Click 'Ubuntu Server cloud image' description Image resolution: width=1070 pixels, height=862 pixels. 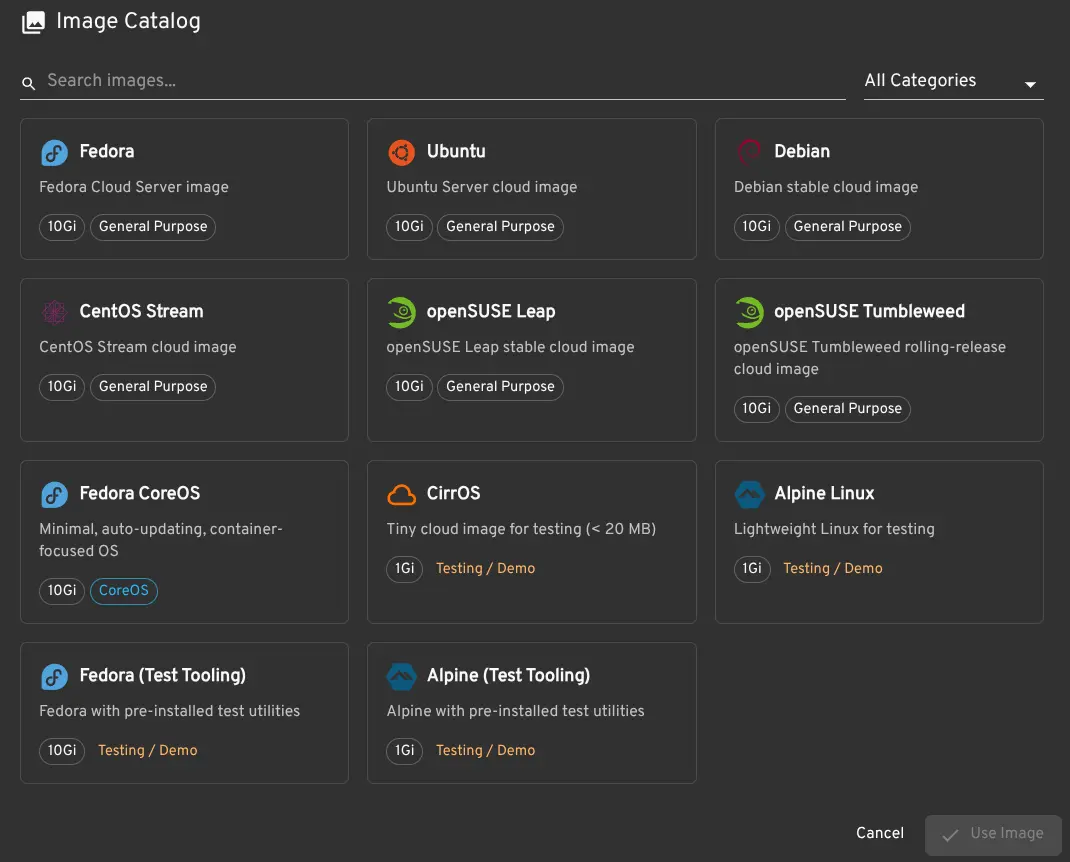point(482,187)
